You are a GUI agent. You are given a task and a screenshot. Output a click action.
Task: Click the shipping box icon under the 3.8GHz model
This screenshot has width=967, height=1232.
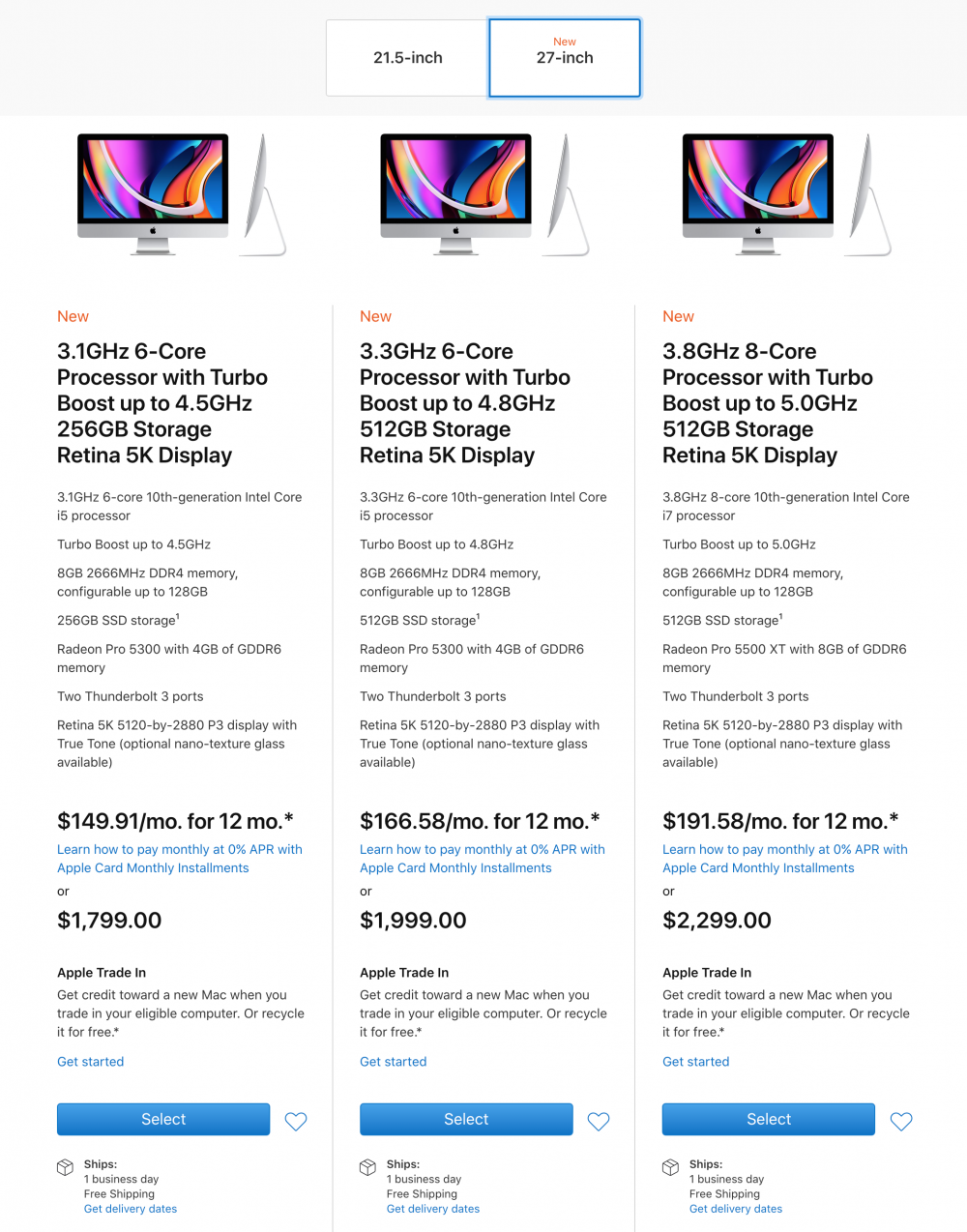pyautogui.click(x=670, y=1167)
